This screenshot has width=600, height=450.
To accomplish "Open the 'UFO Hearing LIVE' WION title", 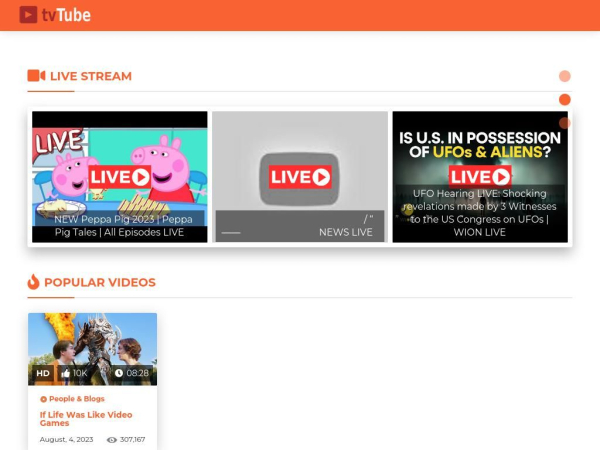I will point(480,213).
